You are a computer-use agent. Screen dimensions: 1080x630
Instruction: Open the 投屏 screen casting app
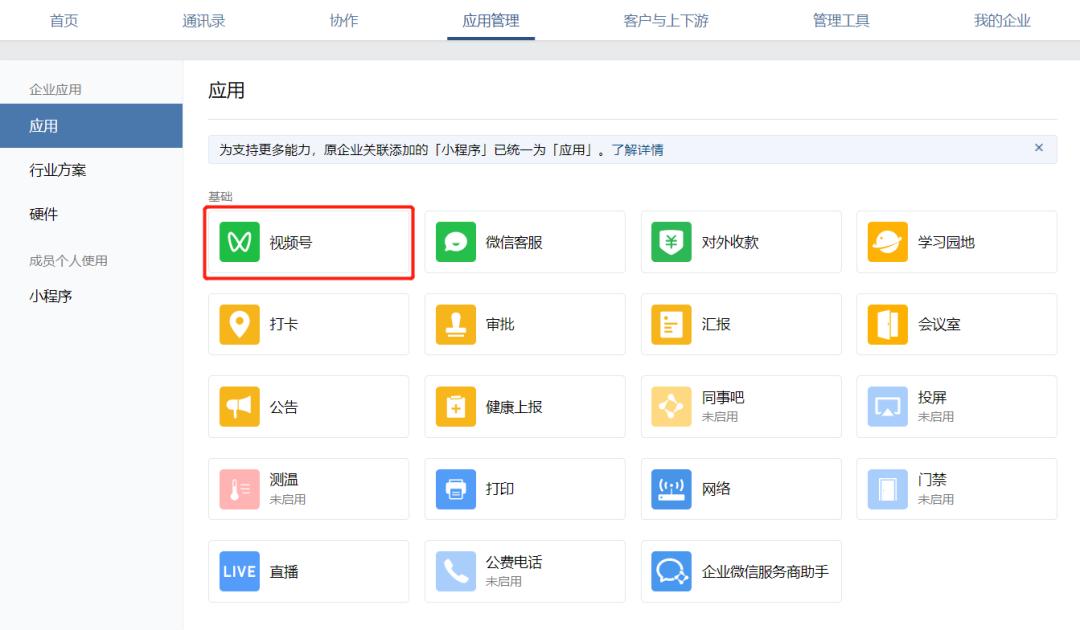click(x=956, y=406)
